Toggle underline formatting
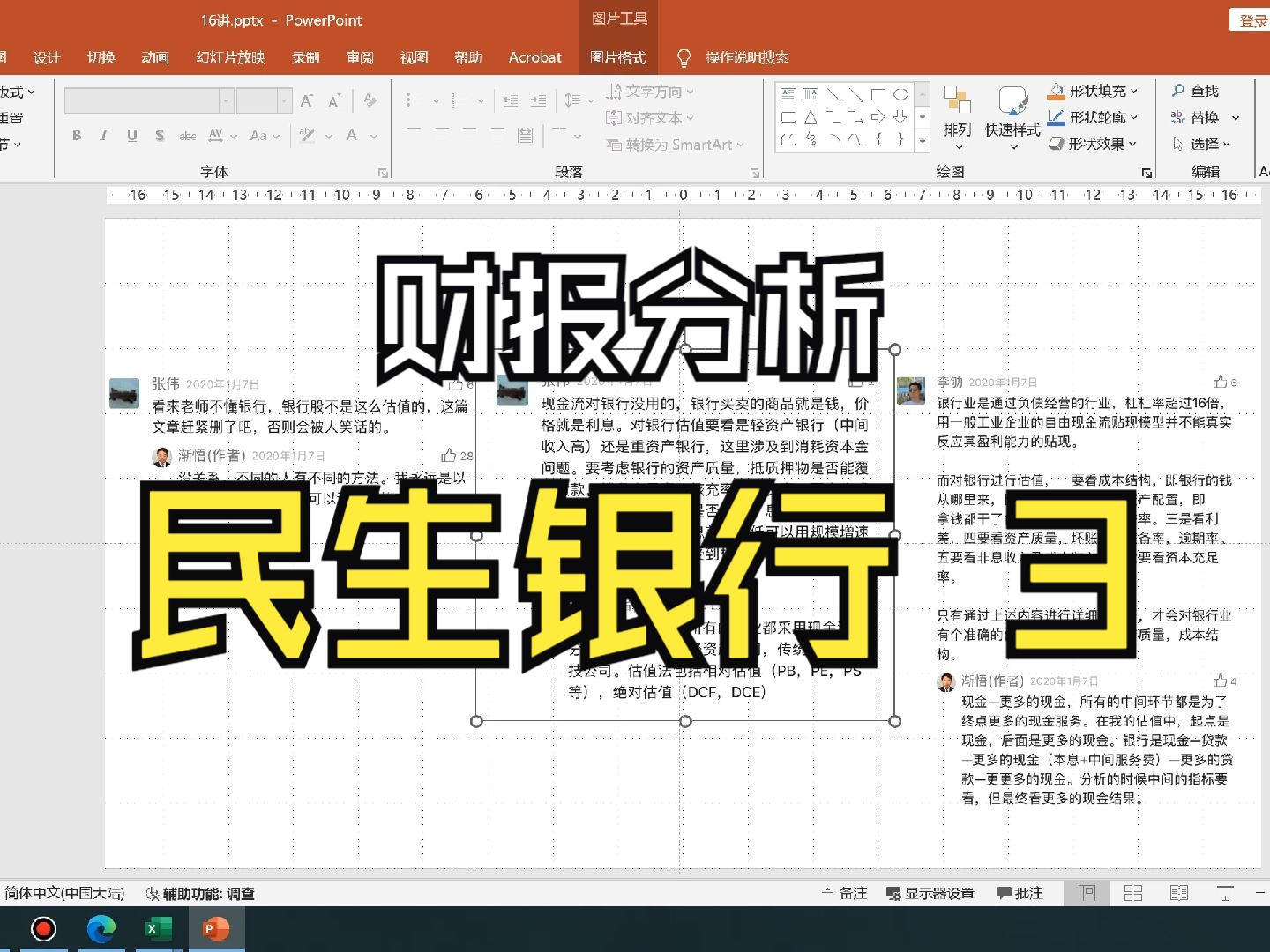The image size is (1270, 952). point(132,135)
